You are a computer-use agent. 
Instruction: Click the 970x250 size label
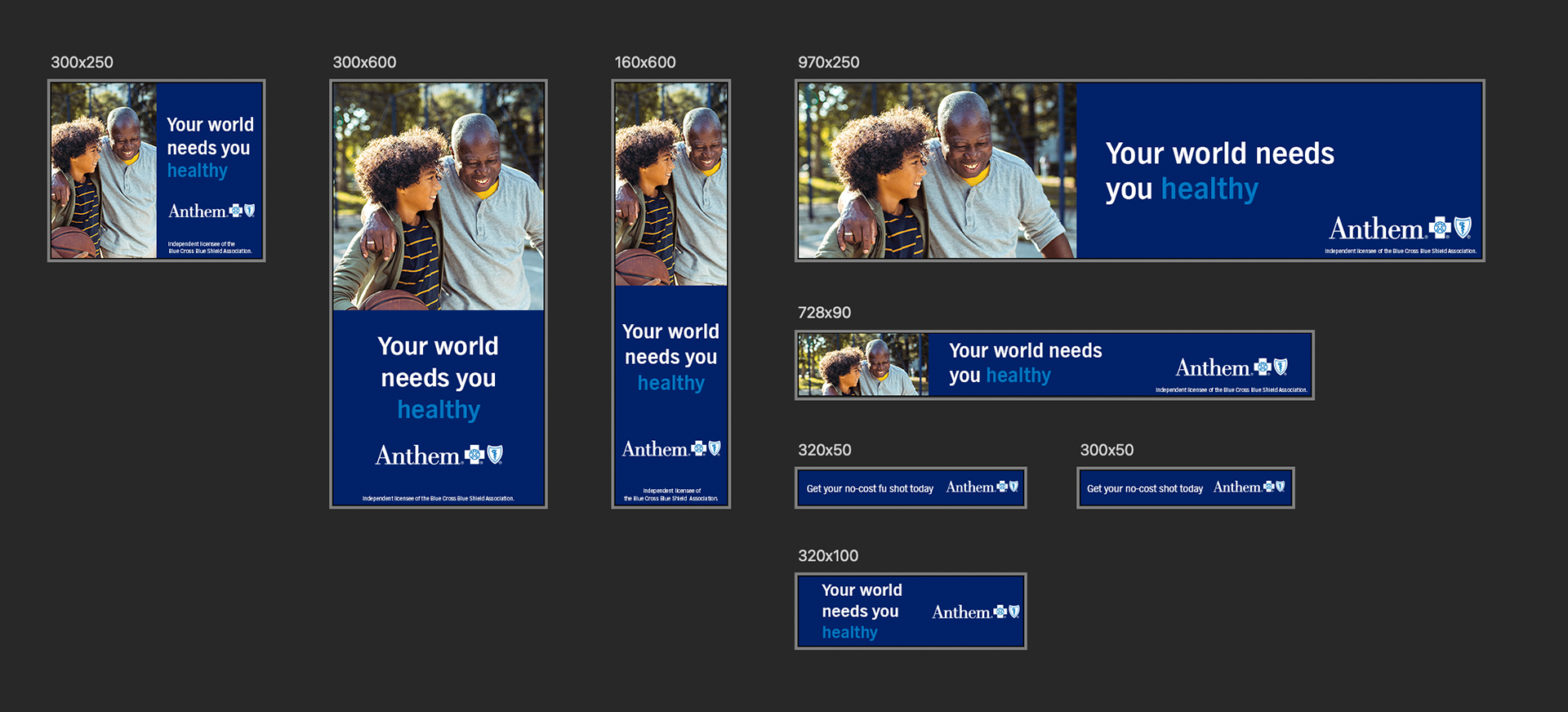click(828, 62)
